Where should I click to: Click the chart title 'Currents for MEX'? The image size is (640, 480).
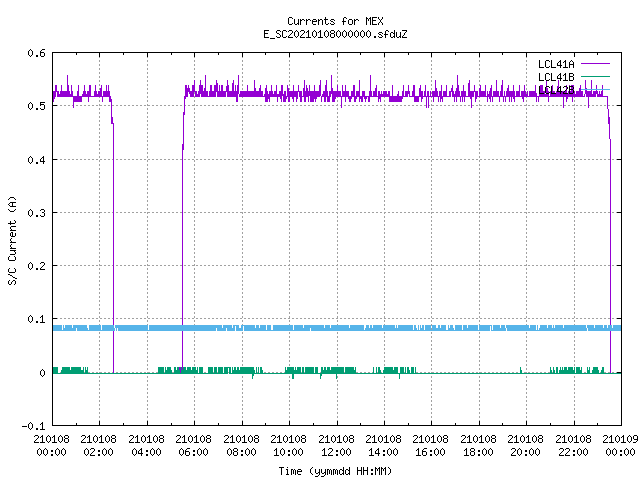tap(335, 21)
